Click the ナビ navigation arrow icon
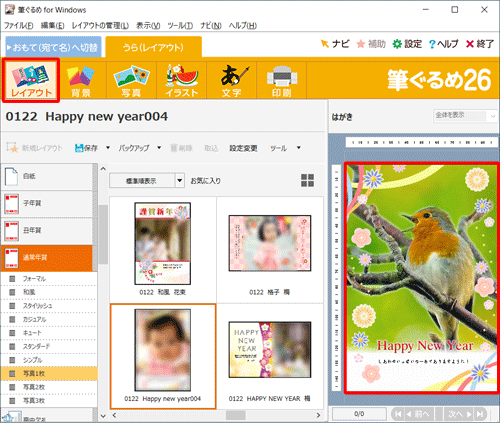 tap(325, 44)
